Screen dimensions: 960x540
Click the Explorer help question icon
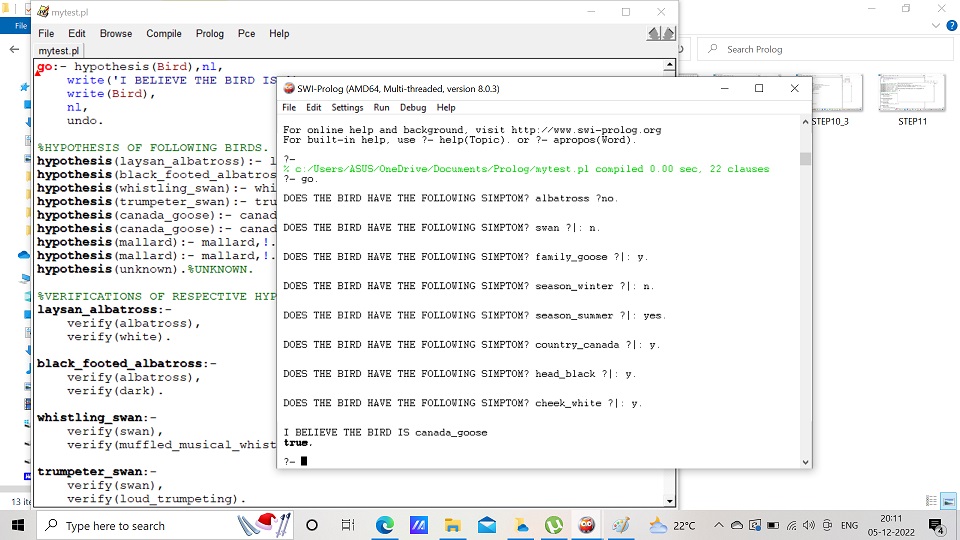(951, 26)
